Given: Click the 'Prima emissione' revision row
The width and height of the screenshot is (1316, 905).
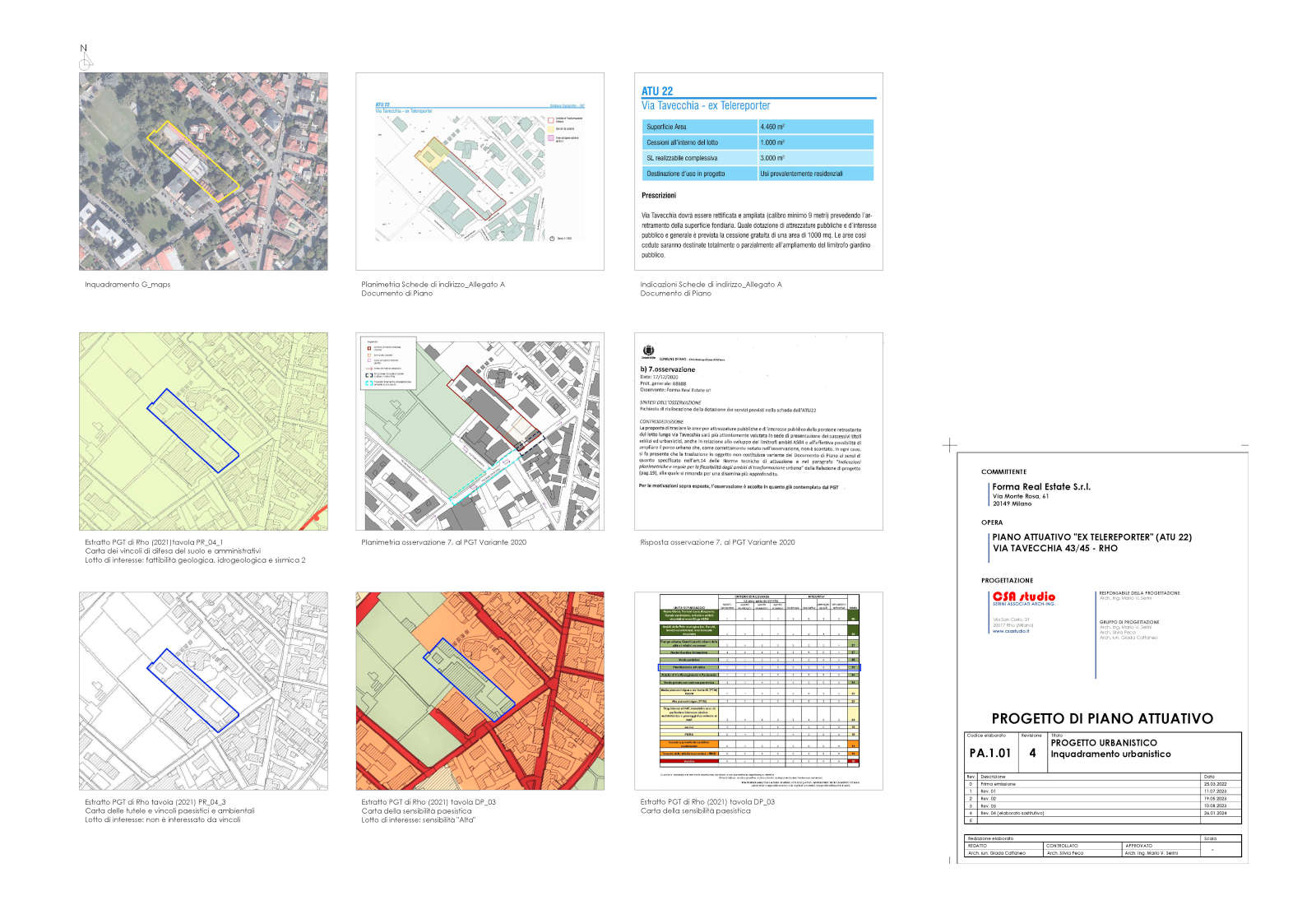Looking at the screenshot, I should point(1102,784).
